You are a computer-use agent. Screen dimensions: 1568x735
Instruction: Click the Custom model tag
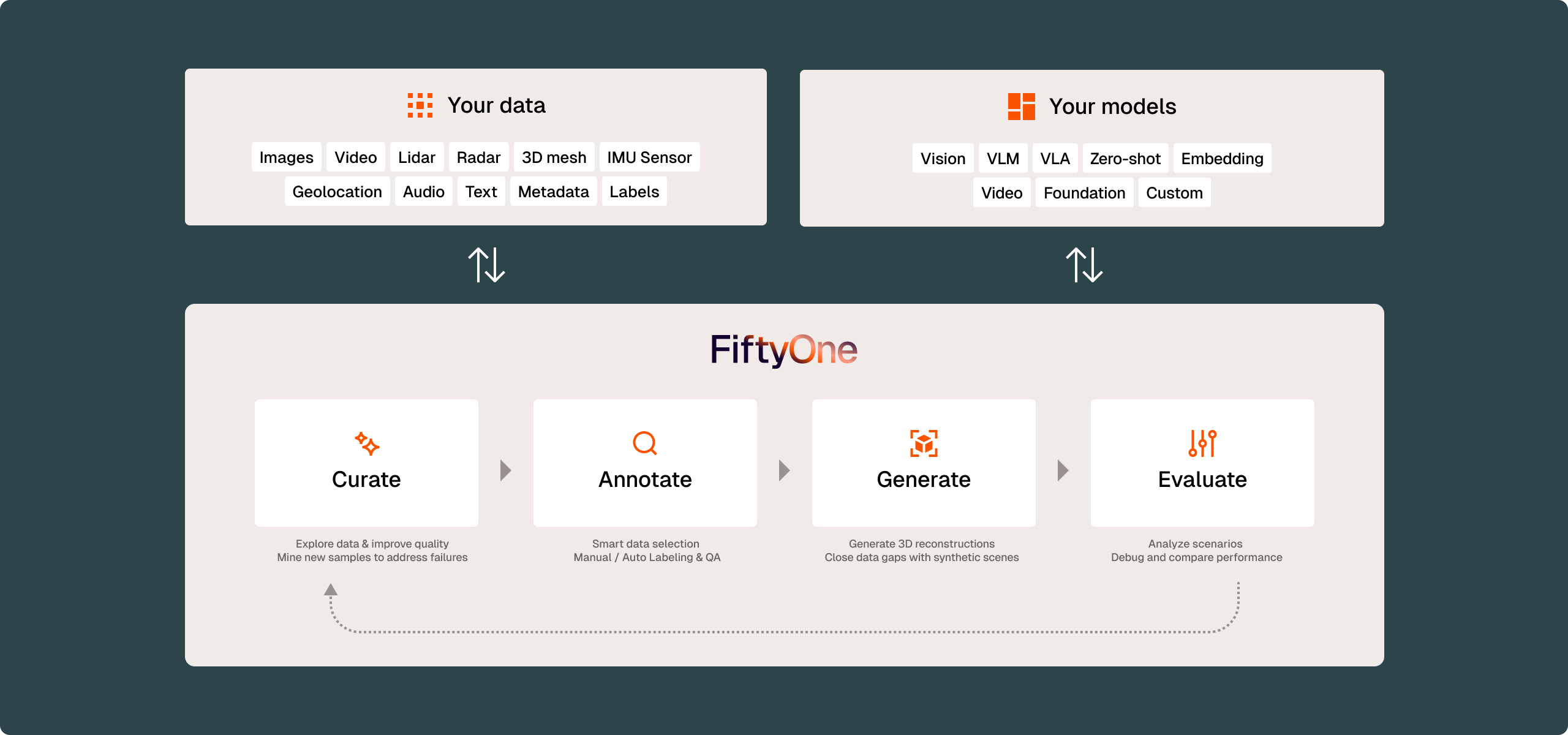(1174, 193)
